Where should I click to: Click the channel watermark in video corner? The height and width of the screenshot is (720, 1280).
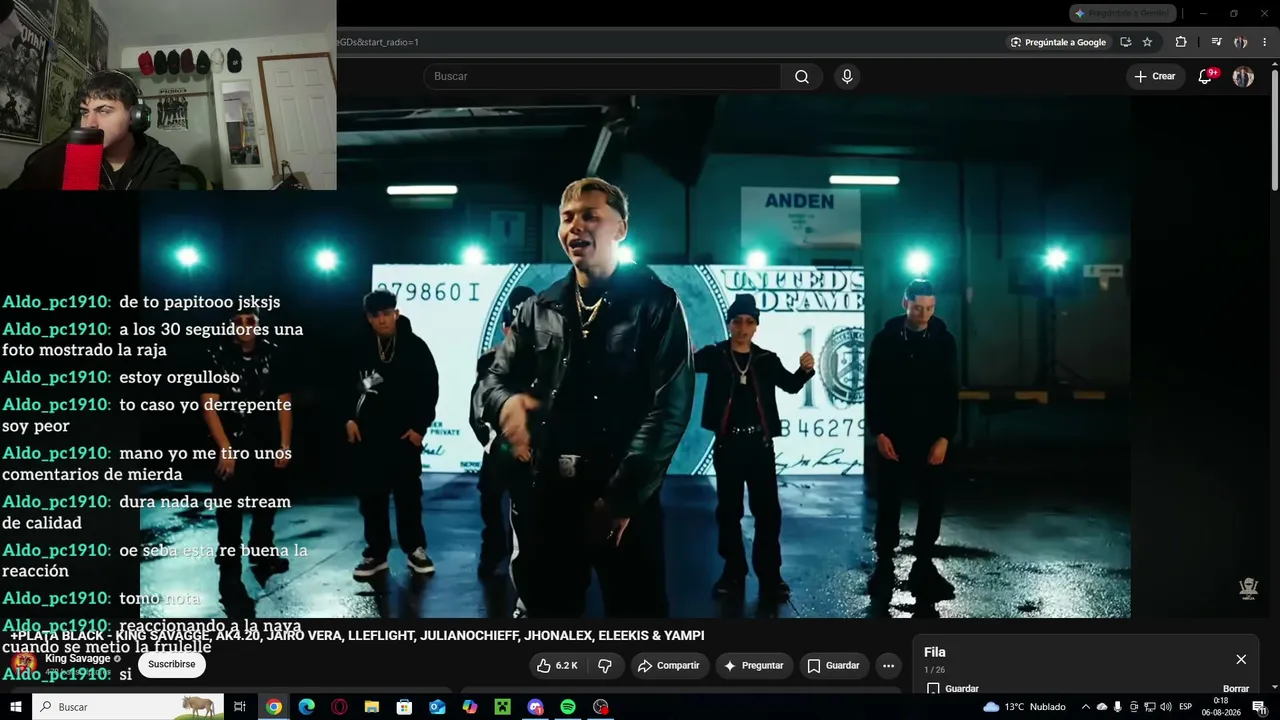click(1248, 589)
